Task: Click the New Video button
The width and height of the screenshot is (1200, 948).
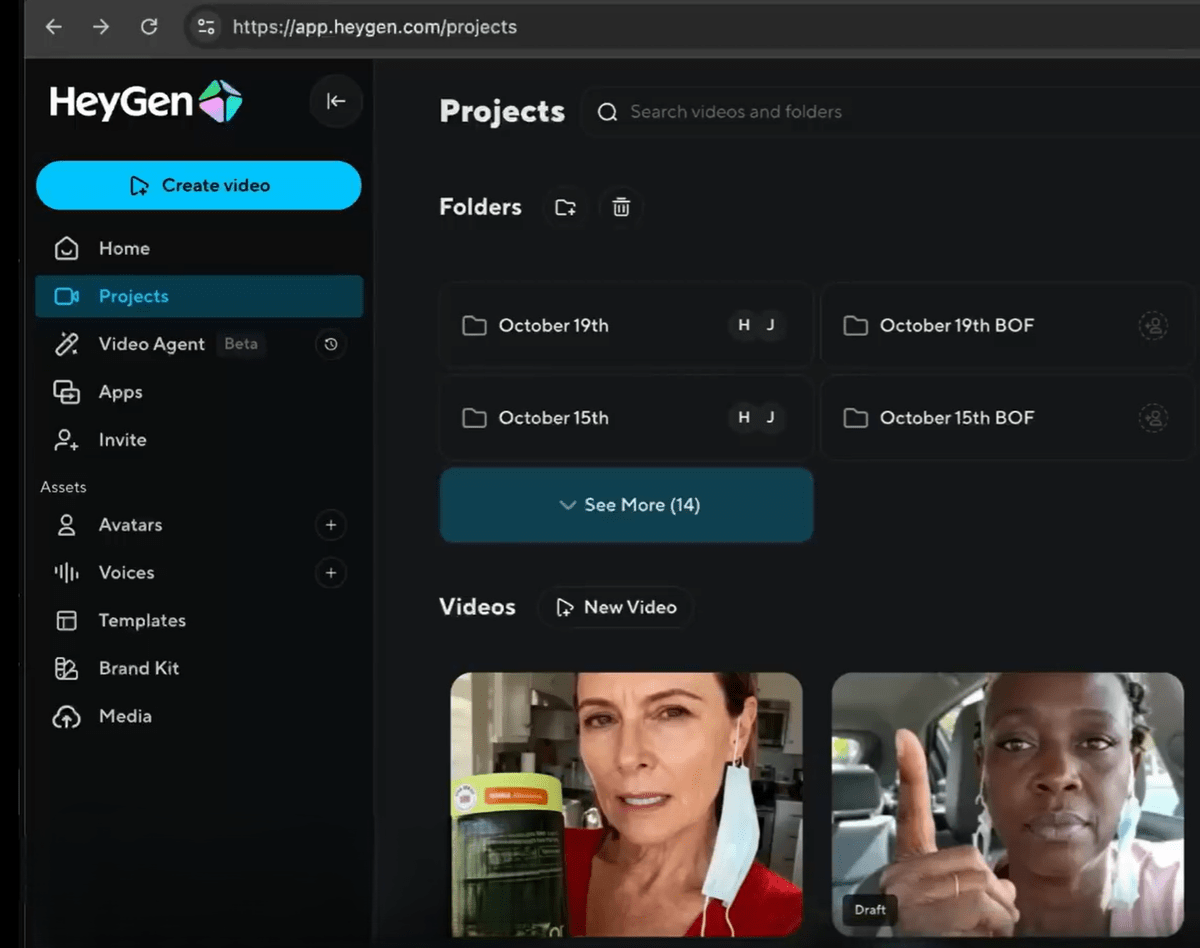Action: tap(616, 608)
